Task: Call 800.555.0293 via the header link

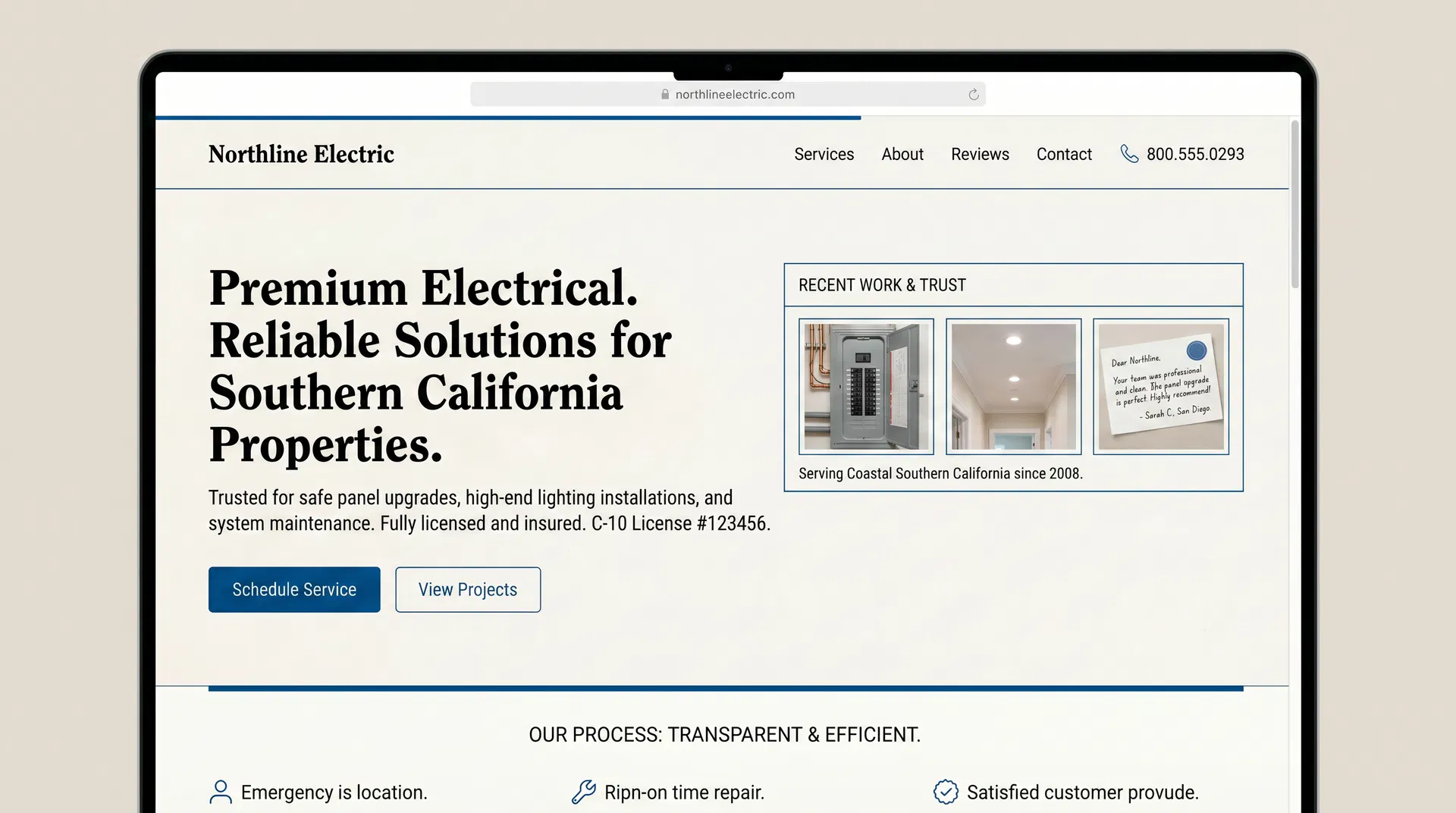Action: [1195, 154]
